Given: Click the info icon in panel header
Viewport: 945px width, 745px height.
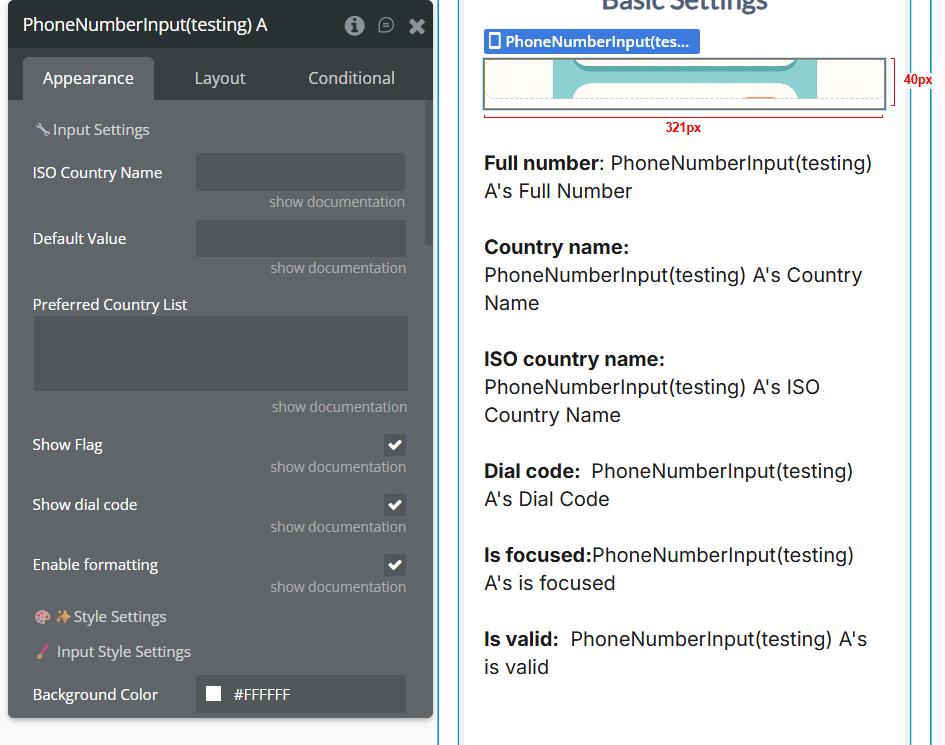Looking at the screenshot, I should [x=355, y=26].
